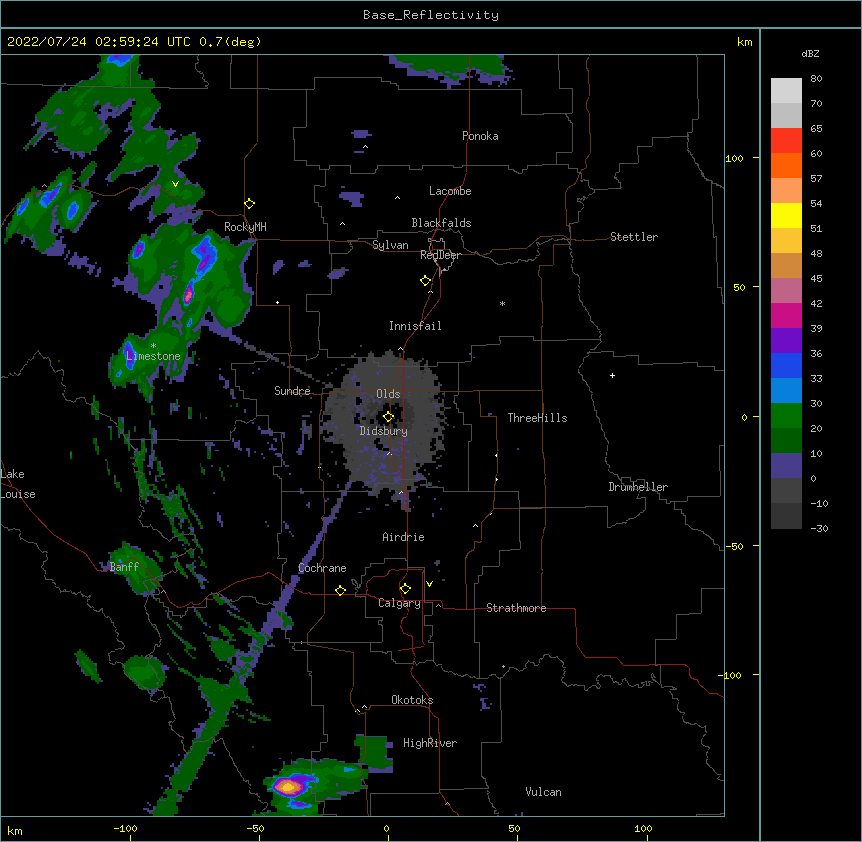Click the Base_Reflectivity title
The height and width of the screenshot is (842, 862).
click(x=431, y=15)
